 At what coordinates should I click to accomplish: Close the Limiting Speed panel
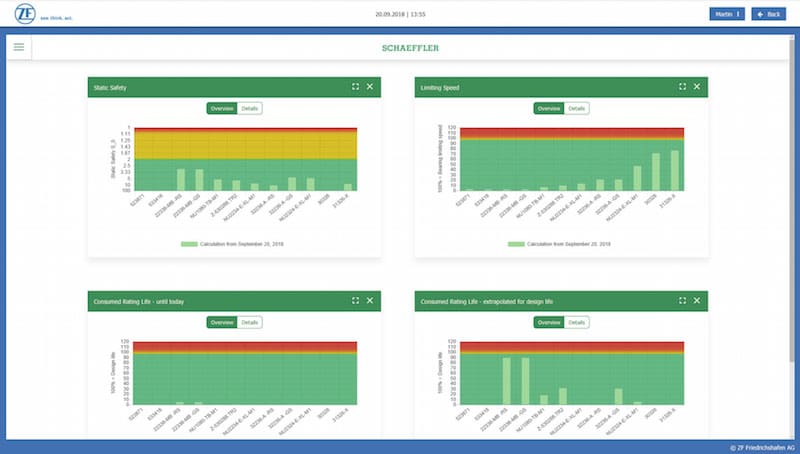[x=697, y=87]
